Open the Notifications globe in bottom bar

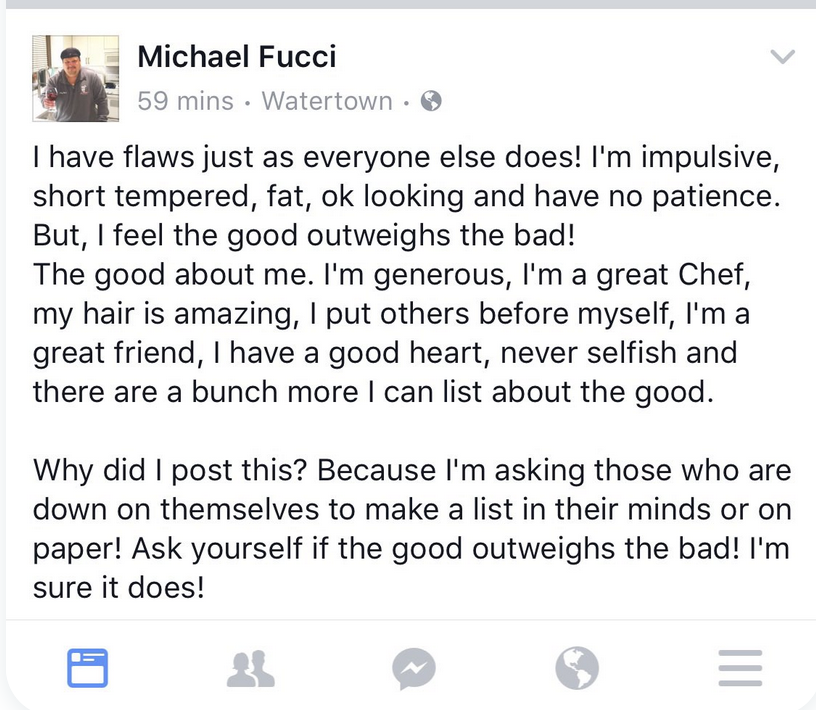click(577, 667)
